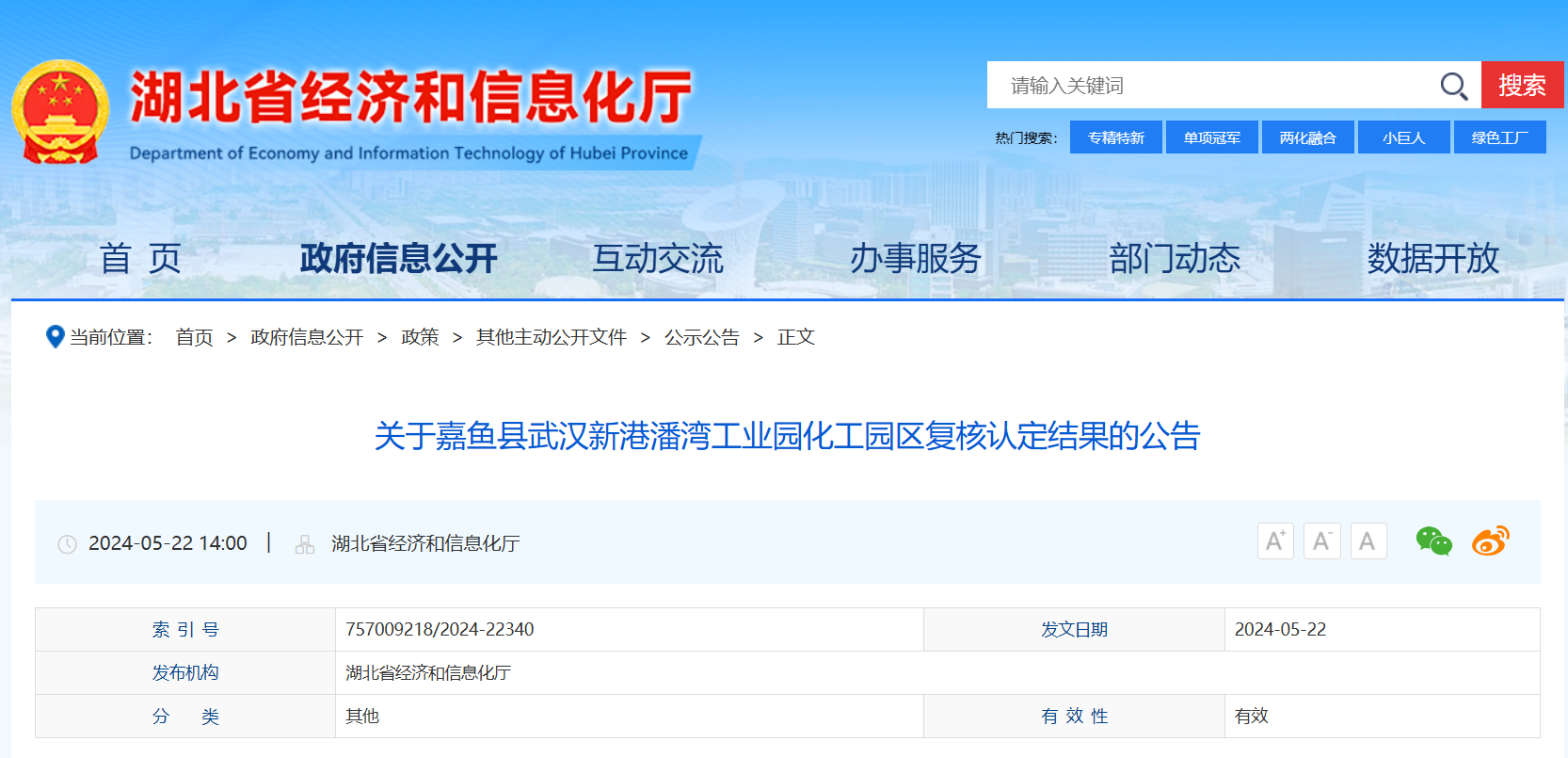The height and width of the screenshot is (758, 1568).
Task: Click the 发文日期 label cell
Action: 1074,629
